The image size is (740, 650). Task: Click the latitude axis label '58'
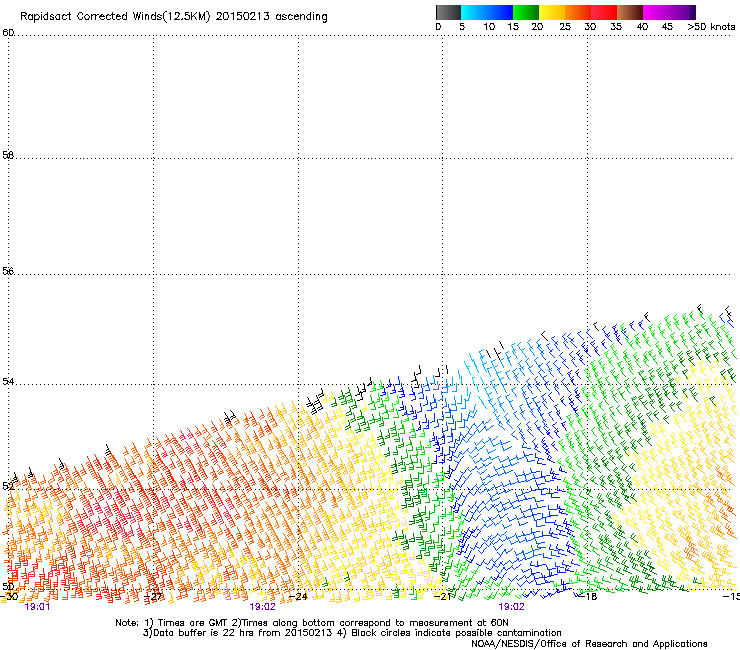click(8, 155)
